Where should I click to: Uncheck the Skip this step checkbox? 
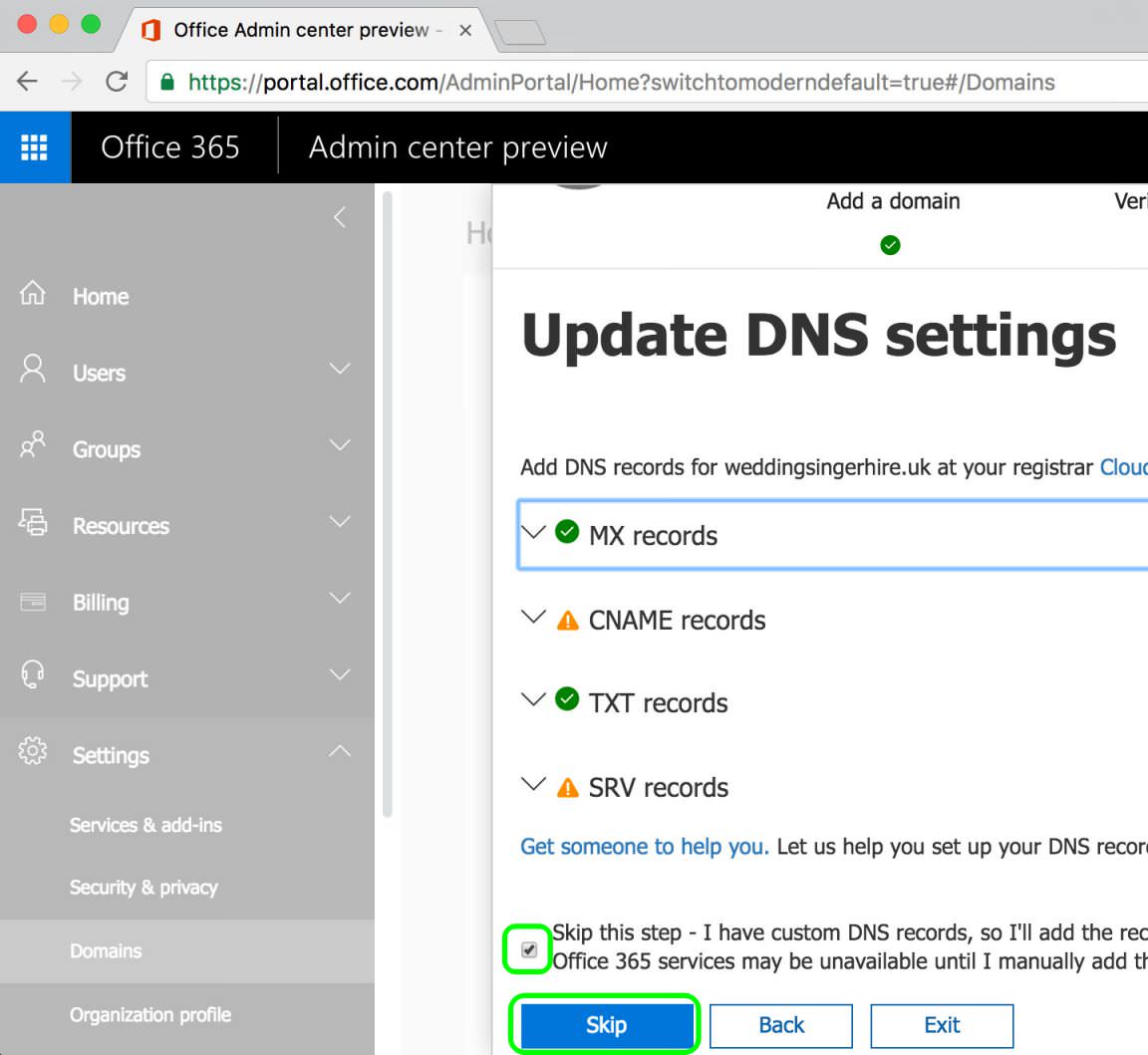(528, 949)
